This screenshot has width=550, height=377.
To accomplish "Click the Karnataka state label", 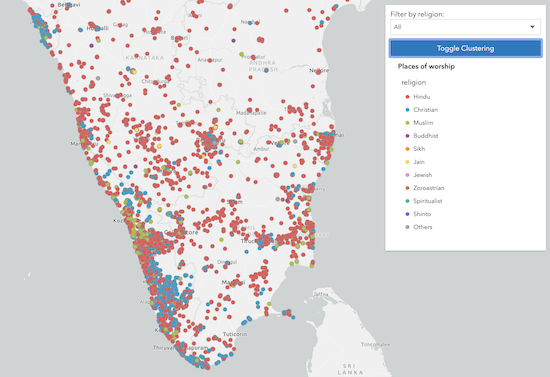I will pyautogui.click(x=145, y=58).
